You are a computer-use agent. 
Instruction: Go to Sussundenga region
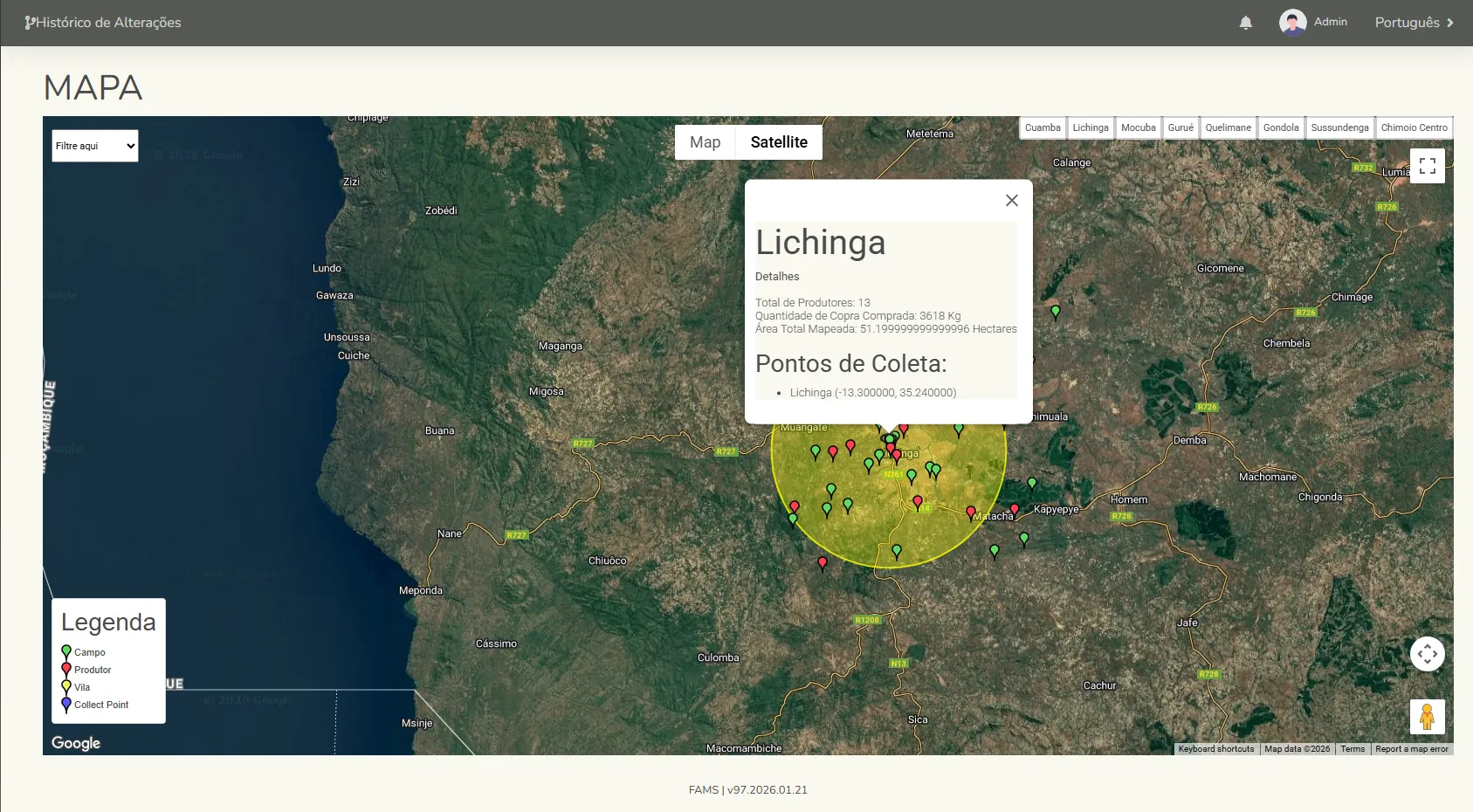[1339, 127]
